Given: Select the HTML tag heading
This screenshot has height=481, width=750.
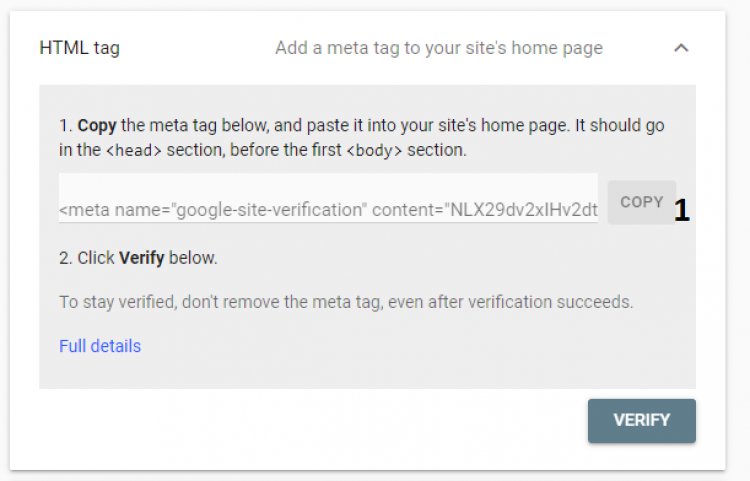Looking at the screenshot, I should click(79, 48).
